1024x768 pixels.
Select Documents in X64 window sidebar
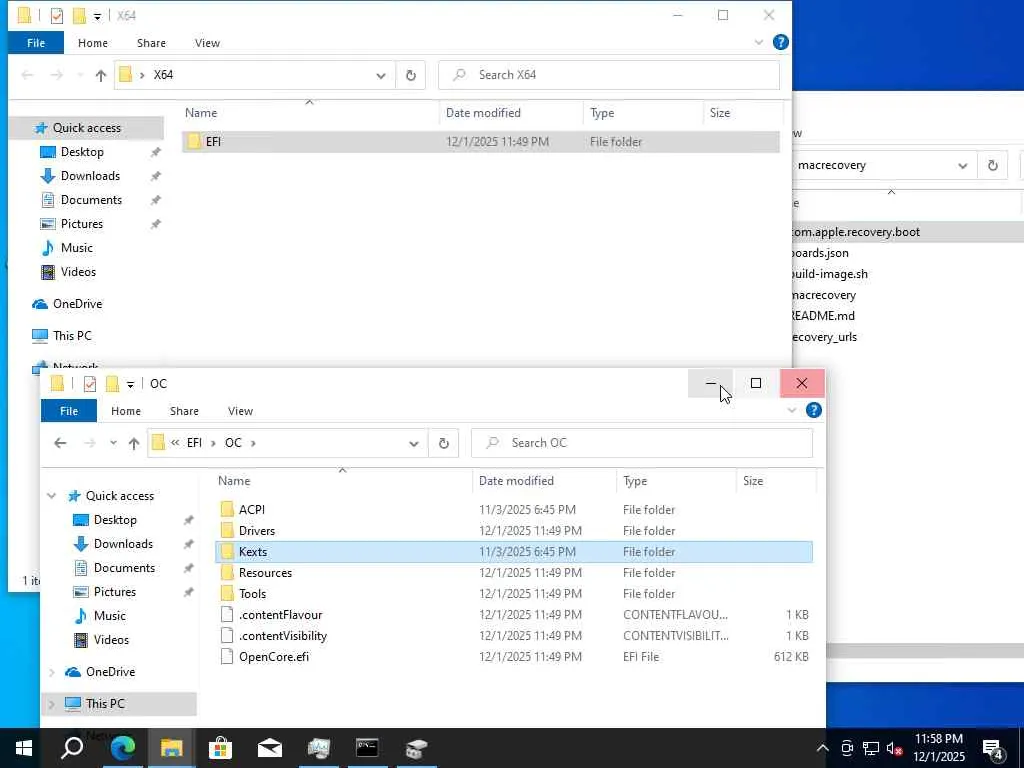pyautogui.click(x=91, y=200)
